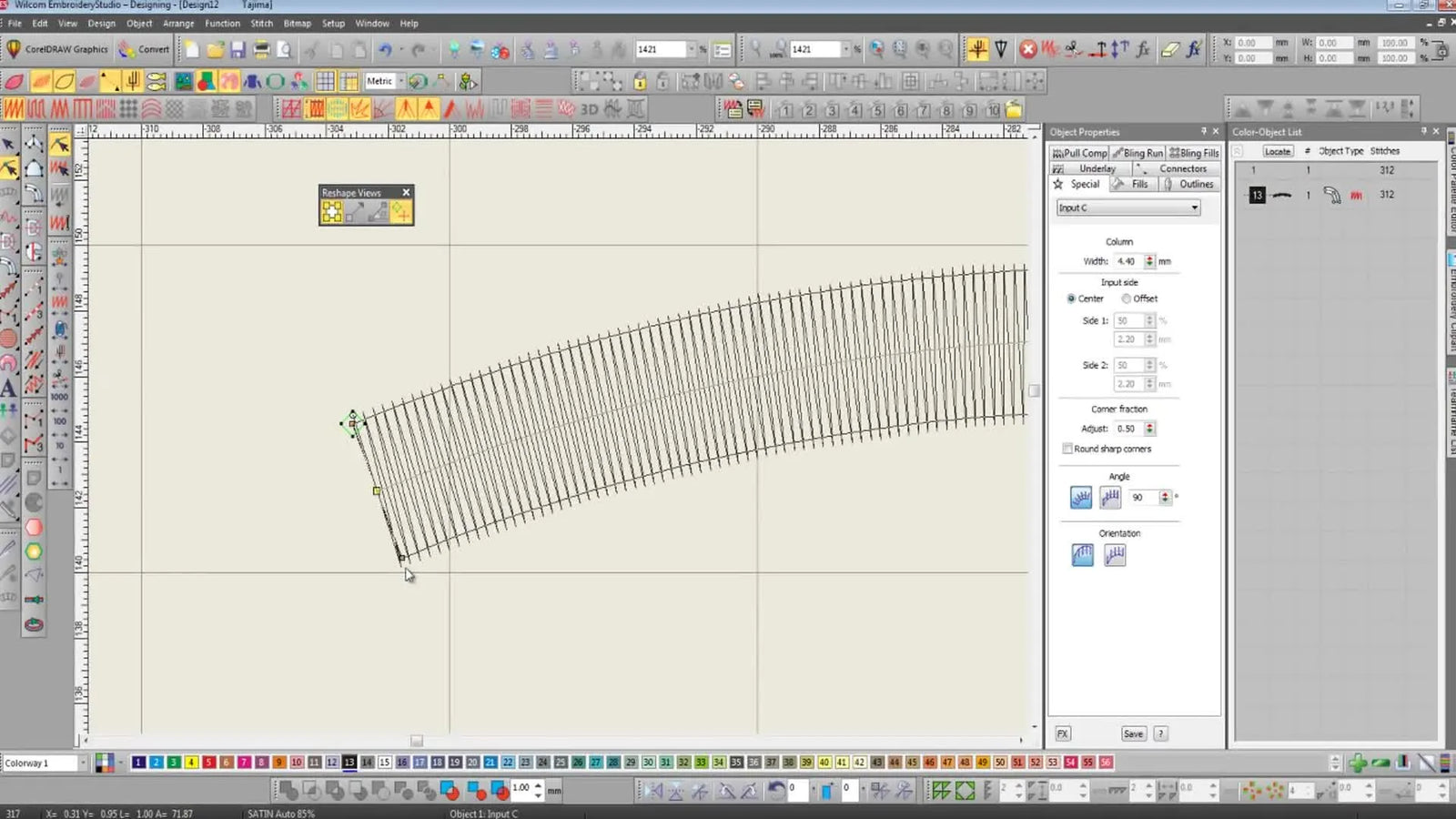This screenshot has width=1456, height=819.
Task: Click the Save button in Object Properties
Action: (1133, 733)
